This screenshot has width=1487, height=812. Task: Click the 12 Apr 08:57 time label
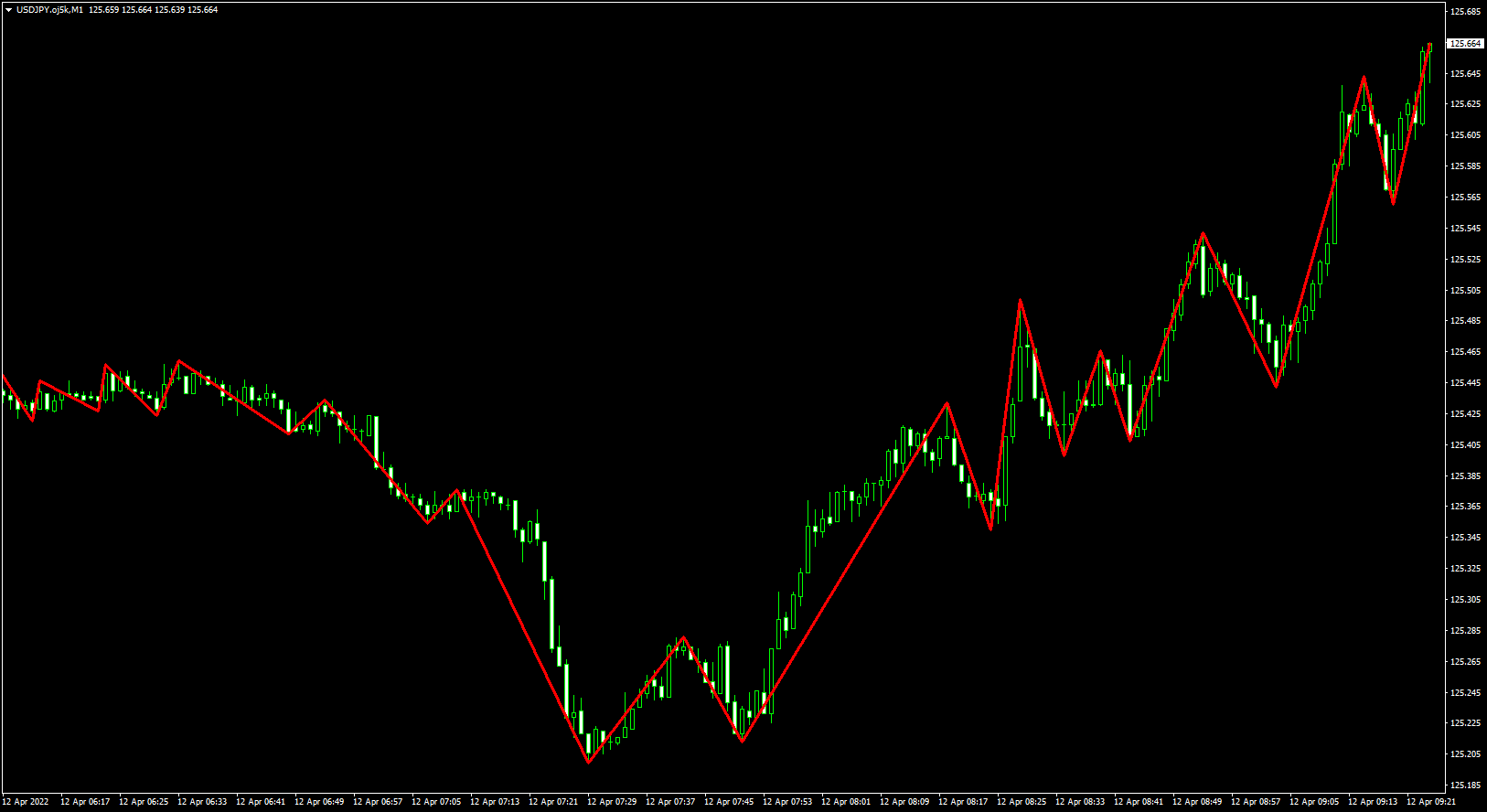coord(1256,802)
